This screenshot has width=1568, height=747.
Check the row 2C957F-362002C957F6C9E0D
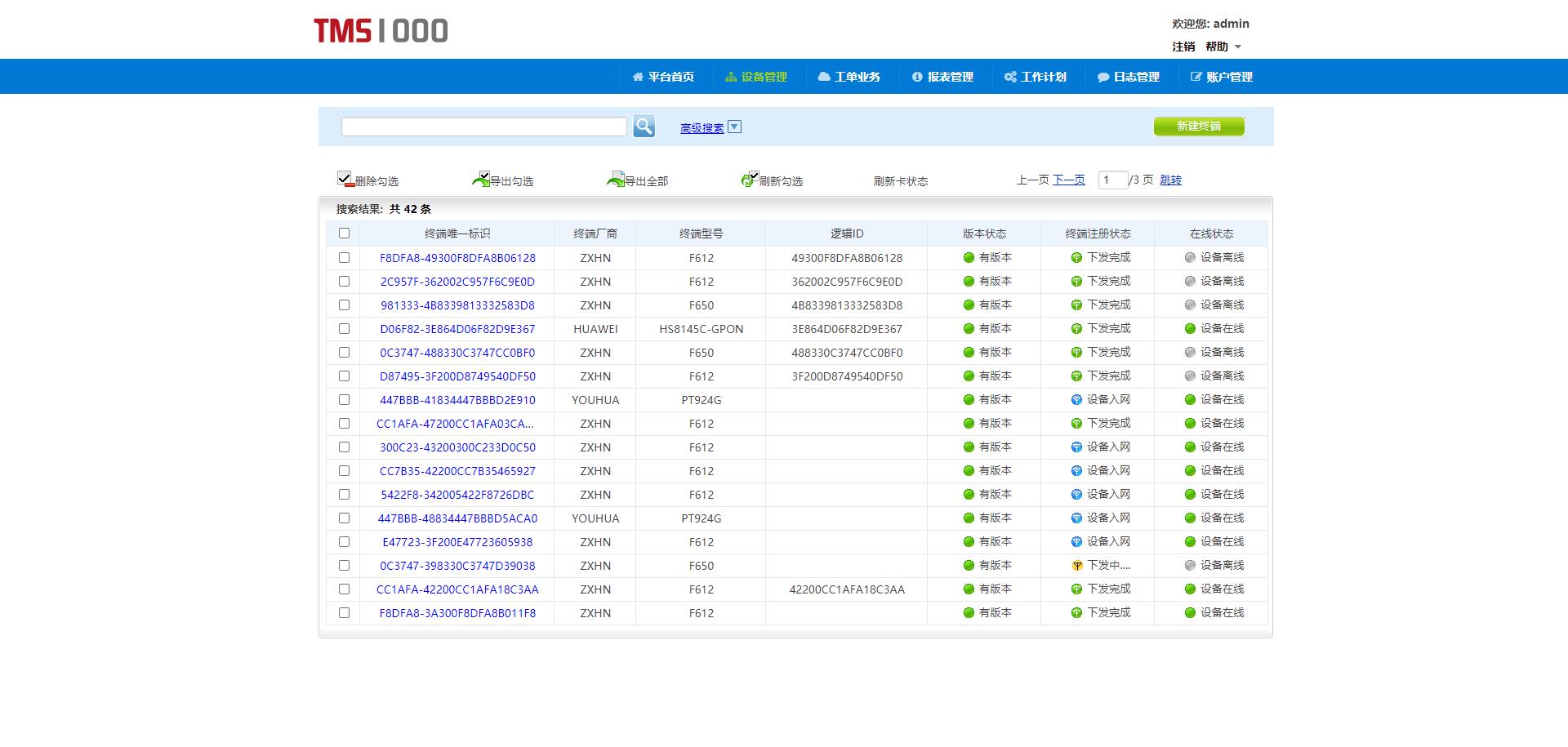coord(344,282)
